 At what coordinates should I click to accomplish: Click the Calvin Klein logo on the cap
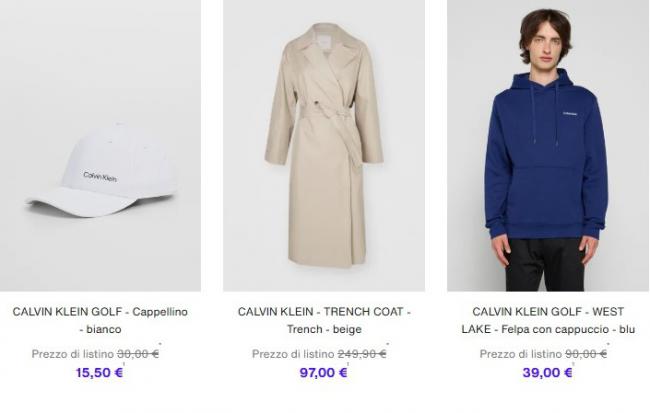coord(100,177)
